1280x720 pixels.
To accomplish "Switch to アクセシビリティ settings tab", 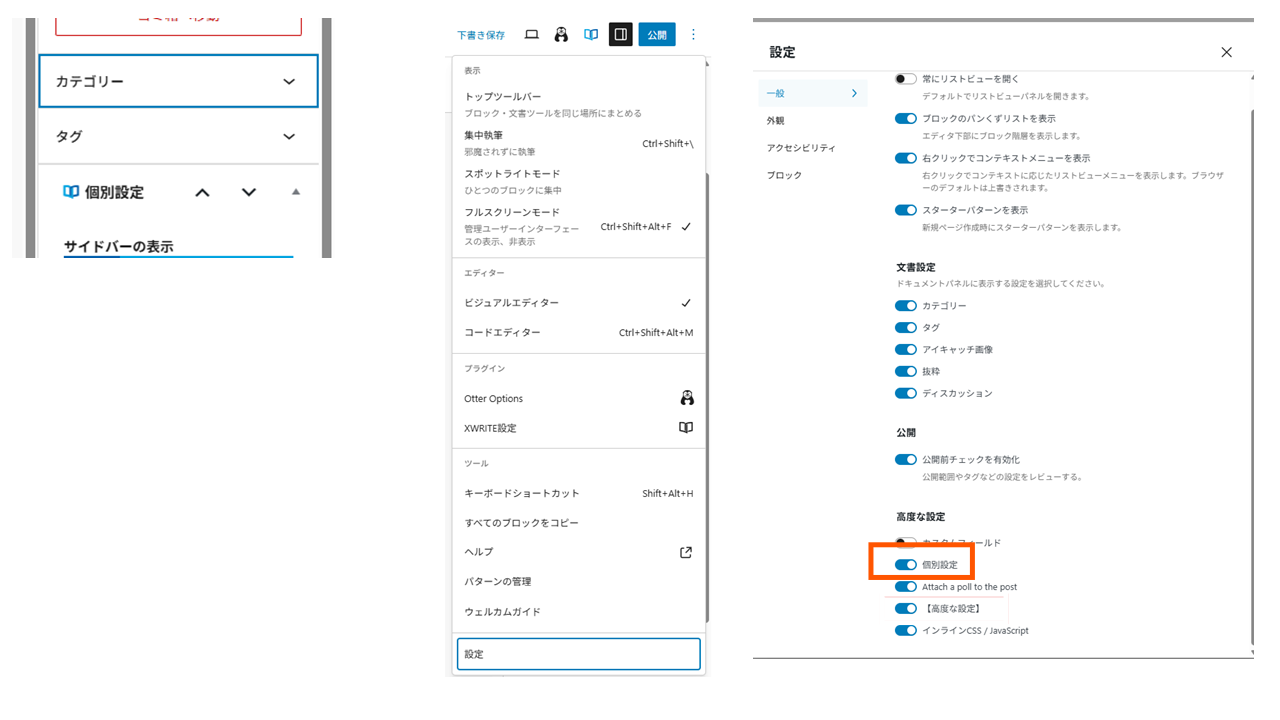I will pyautogui.click(x=801, y=148).
